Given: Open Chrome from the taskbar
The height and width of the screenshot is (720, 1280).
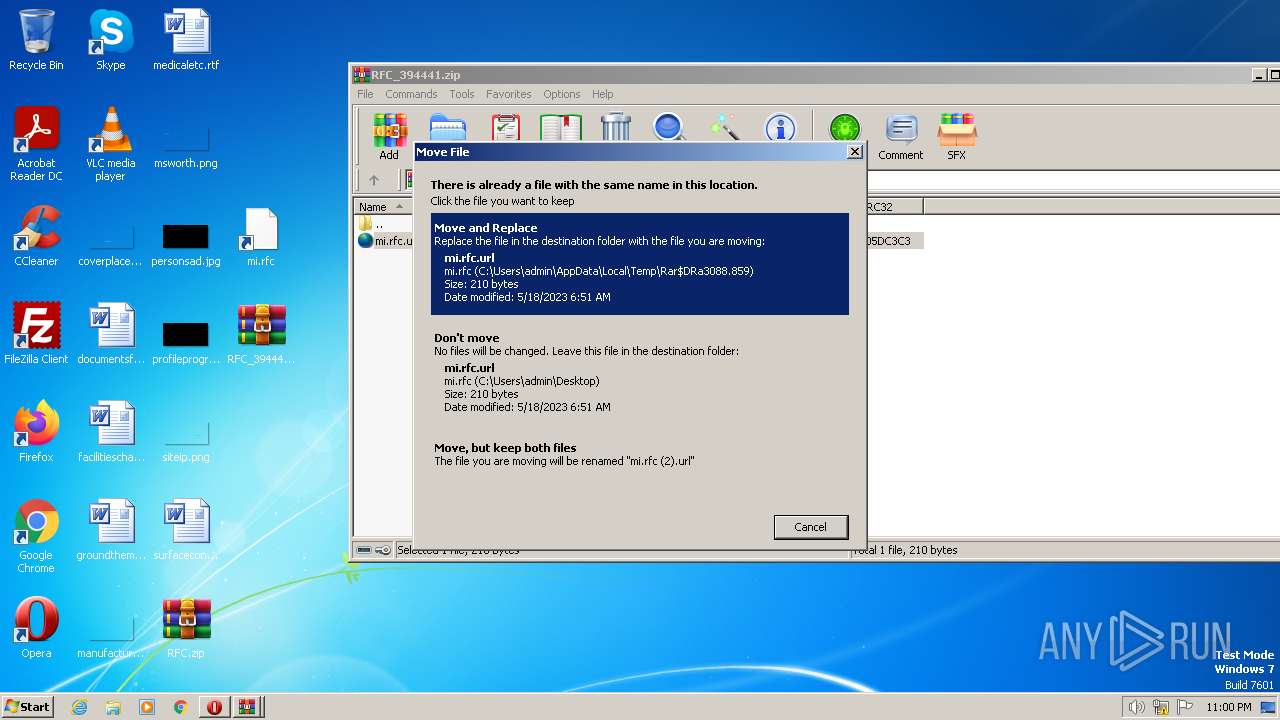Looking at the screenshot, I should coord(181,707).
